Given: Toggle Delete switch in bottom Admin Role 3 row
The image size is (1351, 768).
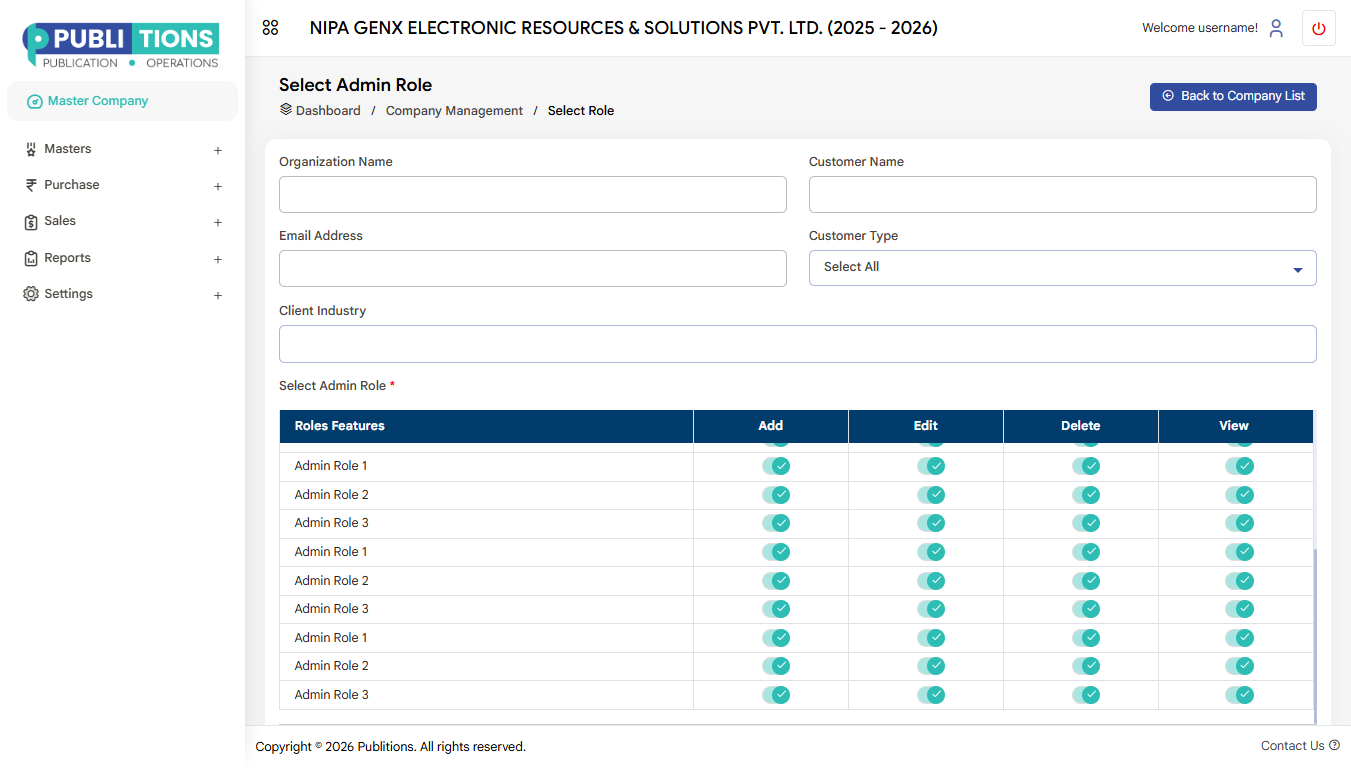Looking at the screenshot, I should (1086, 695).
